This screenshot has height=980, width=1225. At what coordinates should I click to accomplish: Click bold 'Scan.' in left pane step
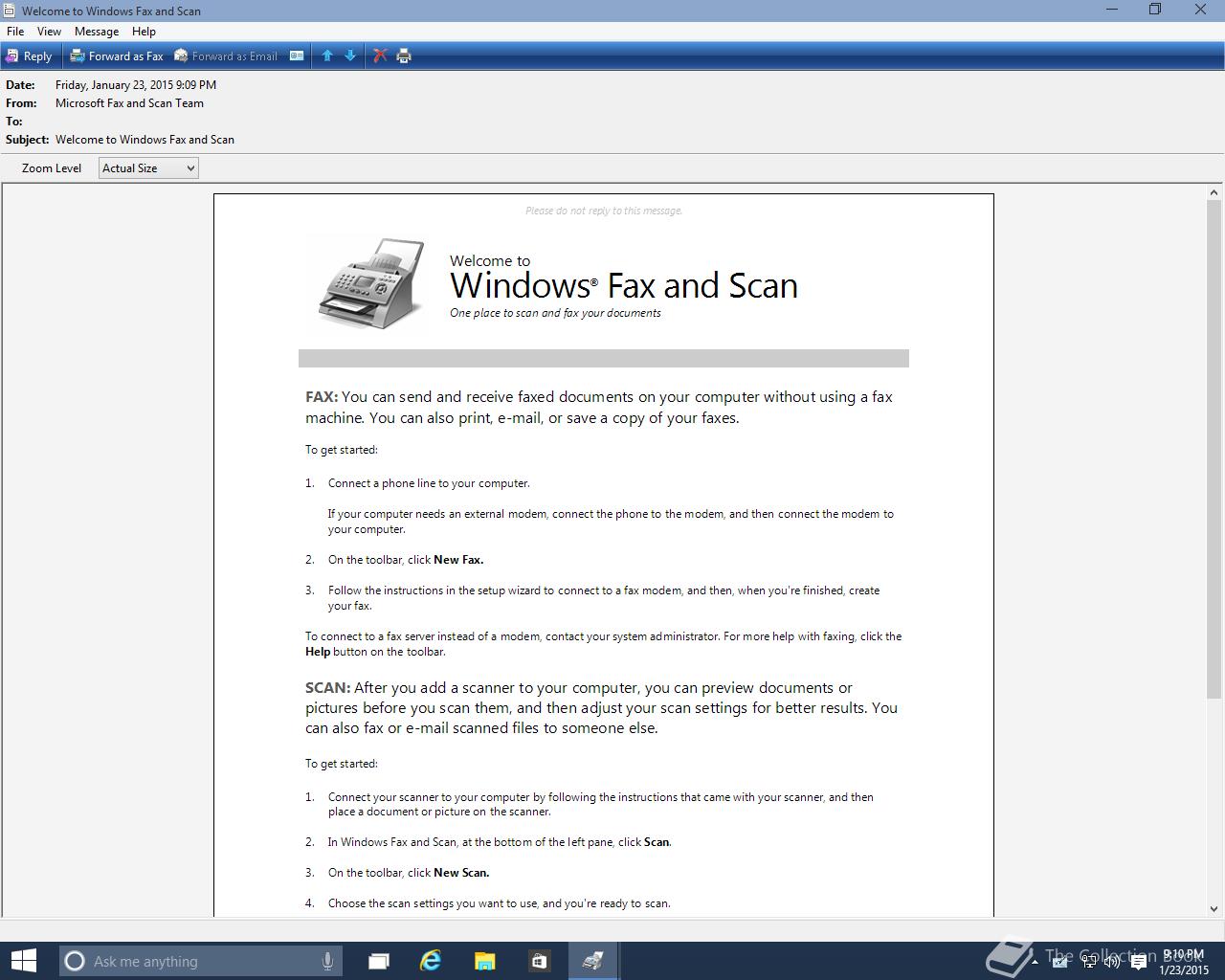(657, 842)
